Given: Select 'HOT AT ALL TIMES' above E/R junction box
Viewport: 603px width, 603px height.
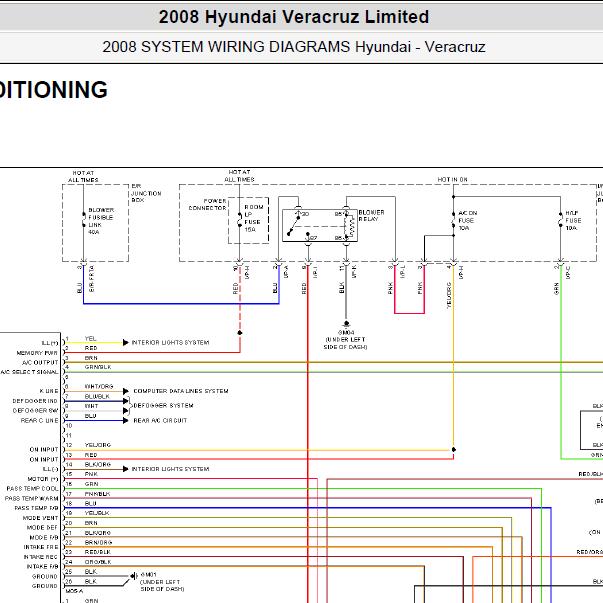Looking at the screenshot, I should (83, 177).
